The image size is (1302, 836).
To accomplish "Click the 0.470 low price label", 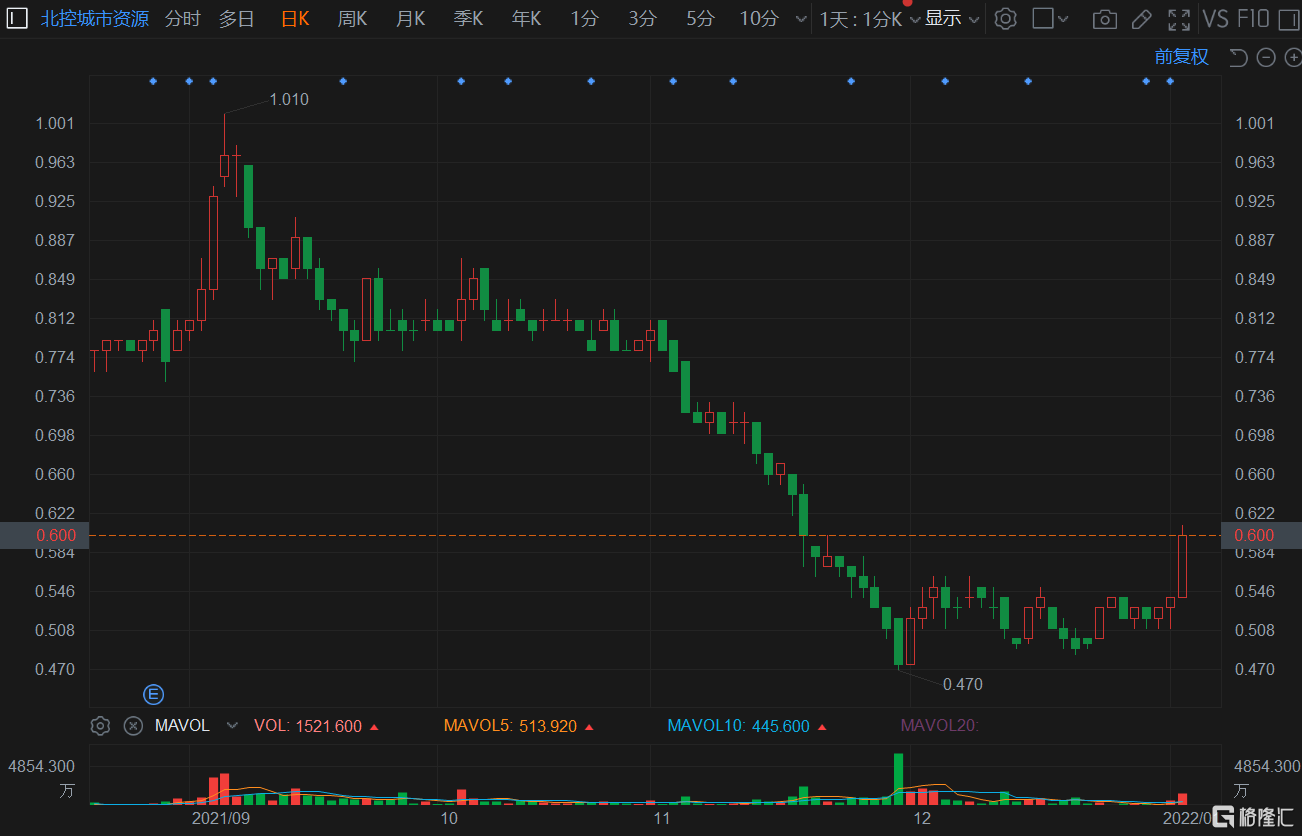I will point(963,684).
